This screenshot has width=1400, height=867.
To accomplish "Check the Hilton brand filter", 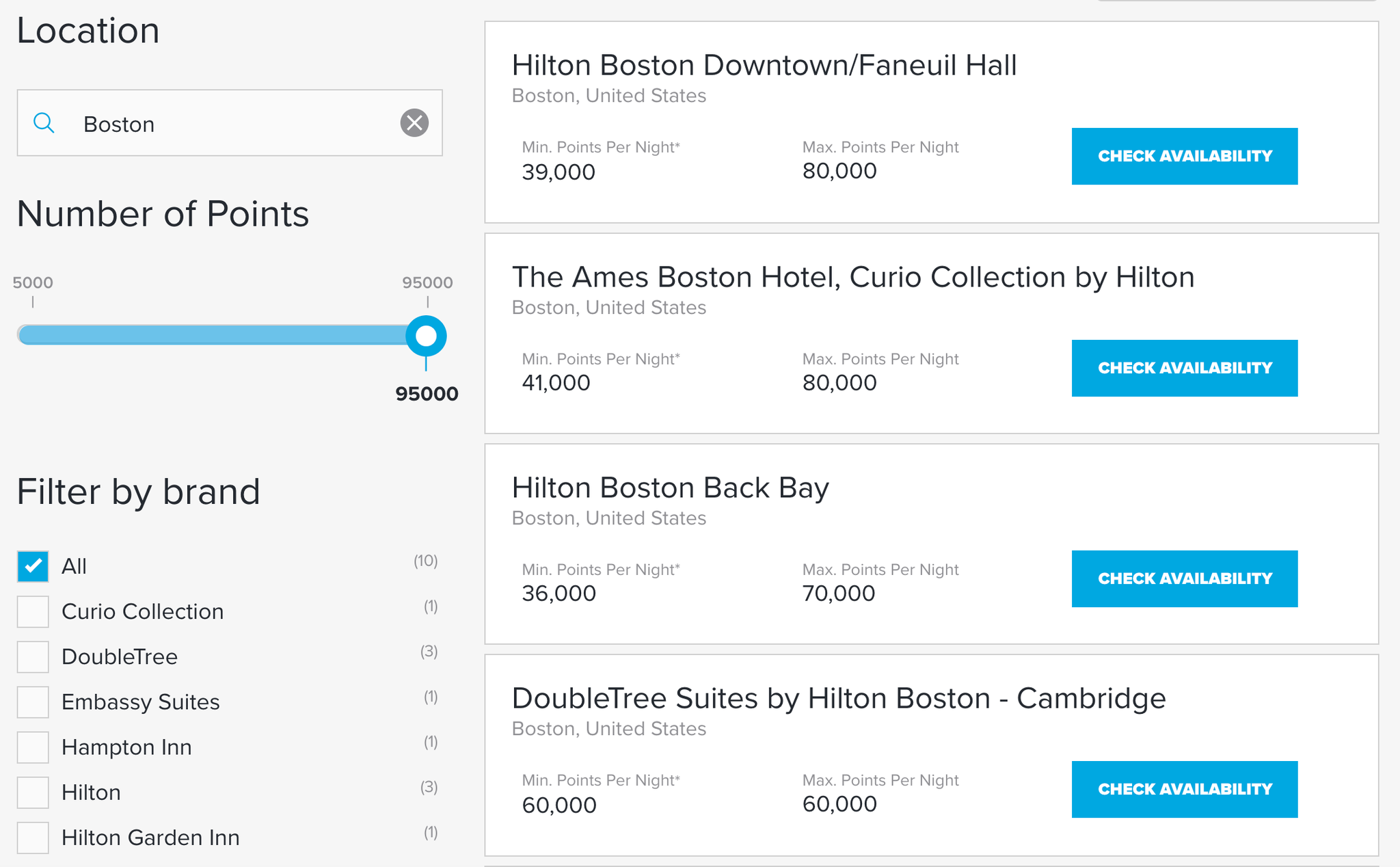I will pyautogui.click(x=32, y=792).
